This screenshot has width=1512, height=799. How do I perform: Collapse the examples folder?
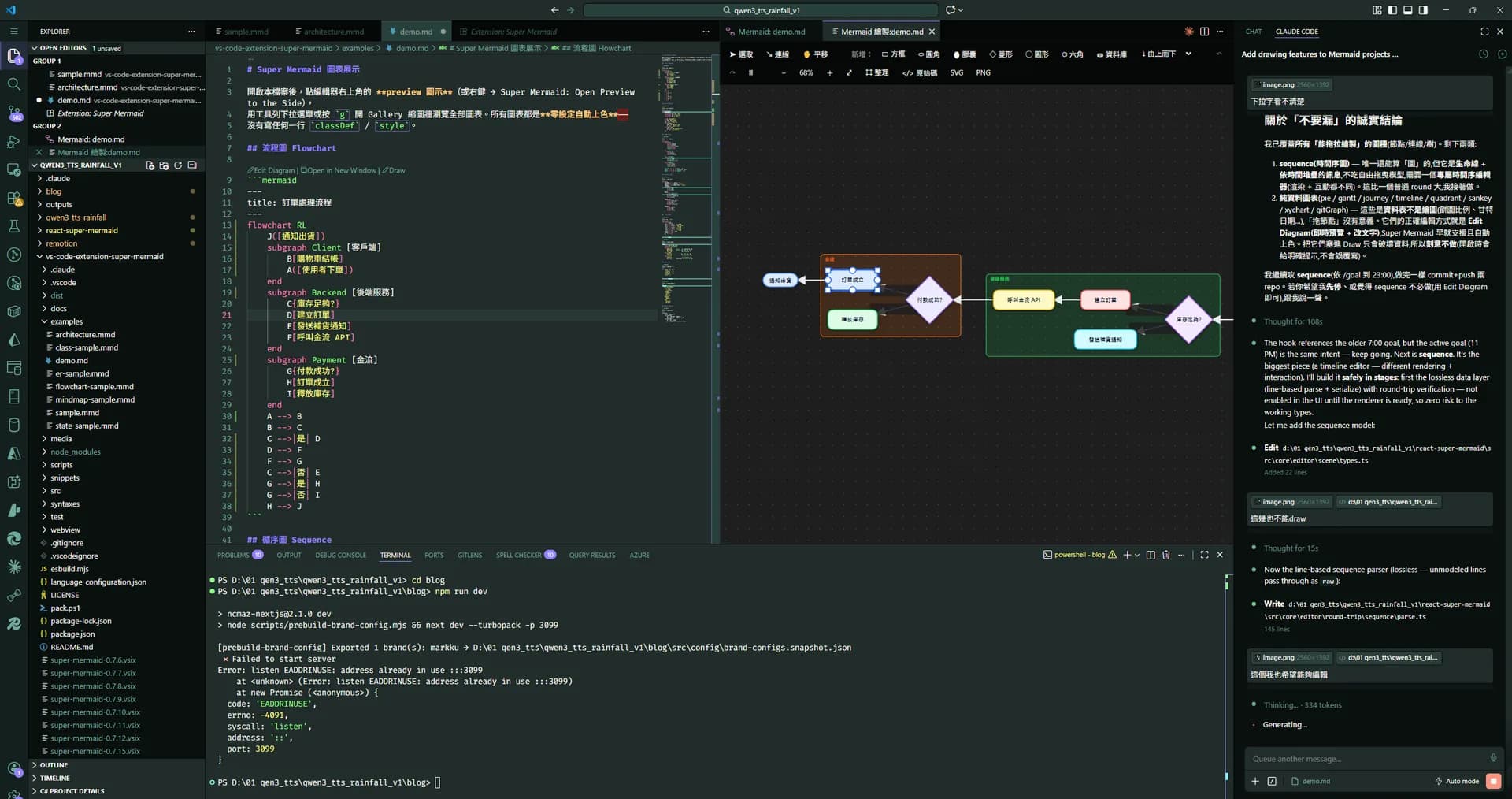pyautogui.click(x=66, y=321)
